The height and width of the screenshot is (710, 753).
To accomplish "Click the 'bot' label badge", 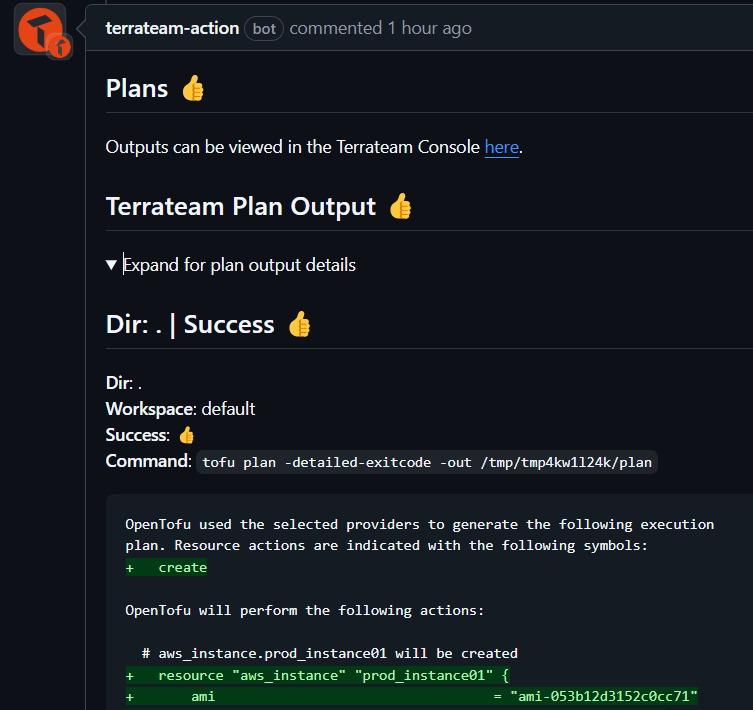I will pyautogui.click(x=264, y=29).
